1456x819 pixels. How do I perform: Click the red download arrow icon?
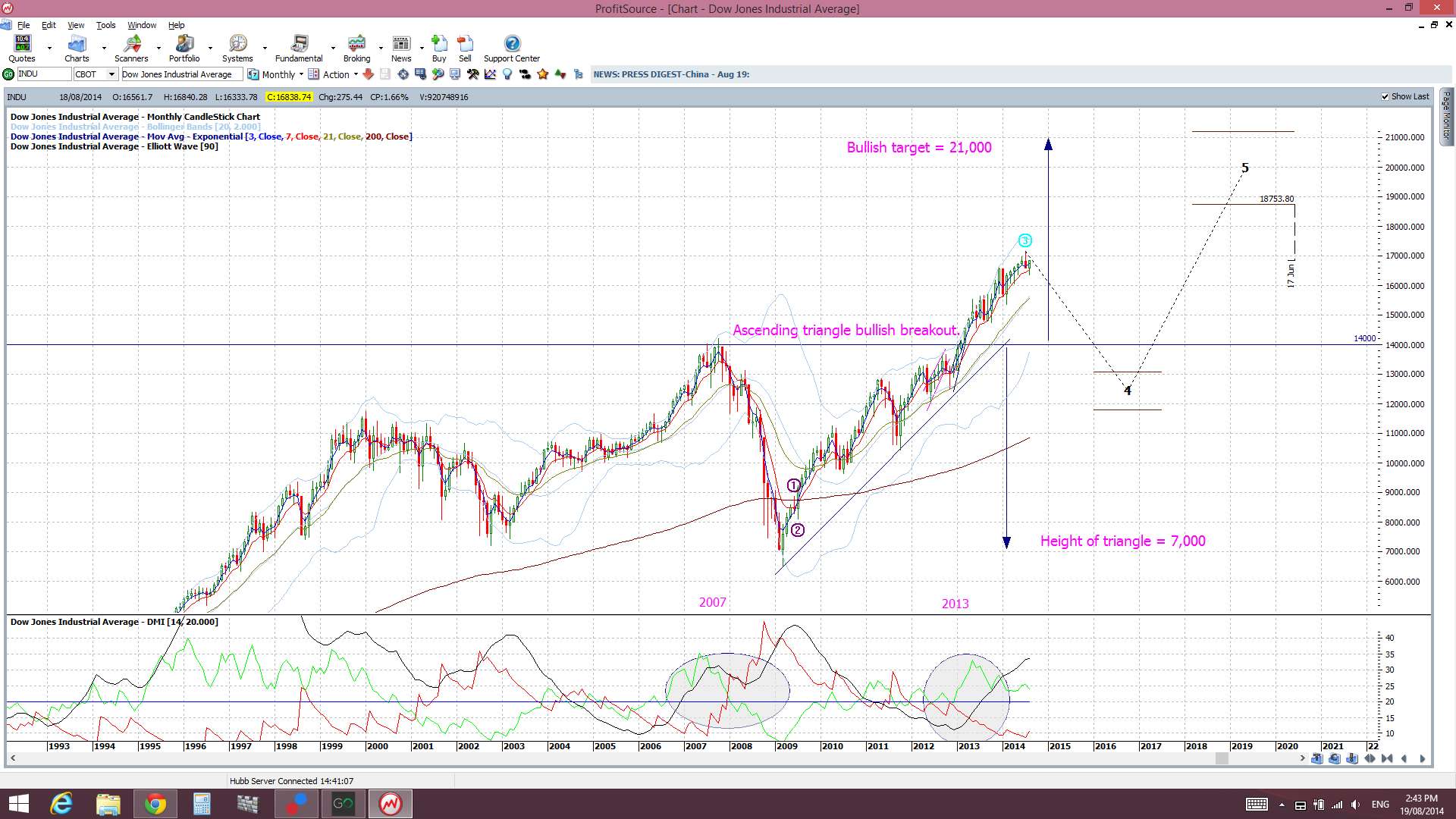coord(368,74)
